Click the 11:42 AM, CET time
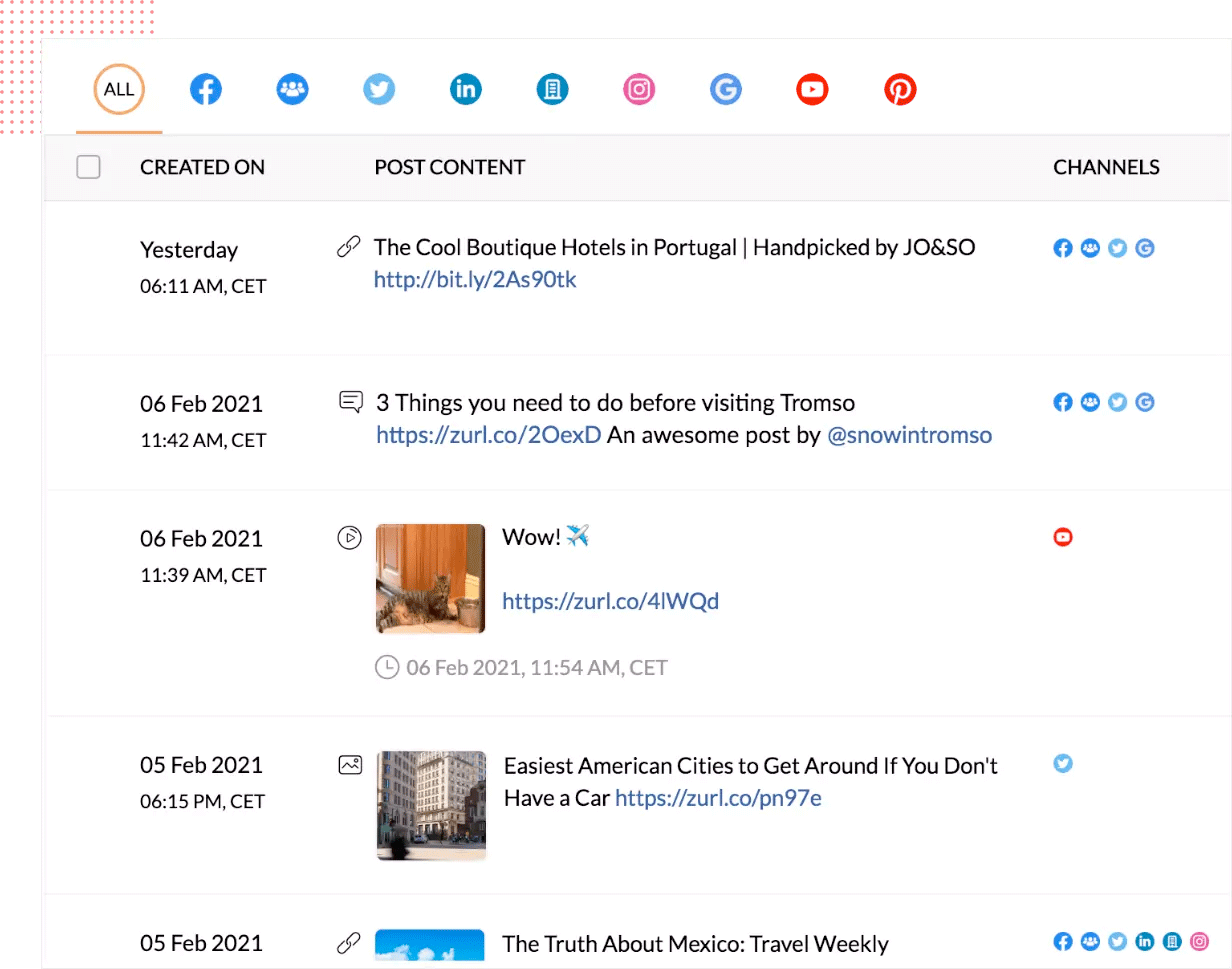Screen dimensions: 1232x969 (x=203, y=440)
